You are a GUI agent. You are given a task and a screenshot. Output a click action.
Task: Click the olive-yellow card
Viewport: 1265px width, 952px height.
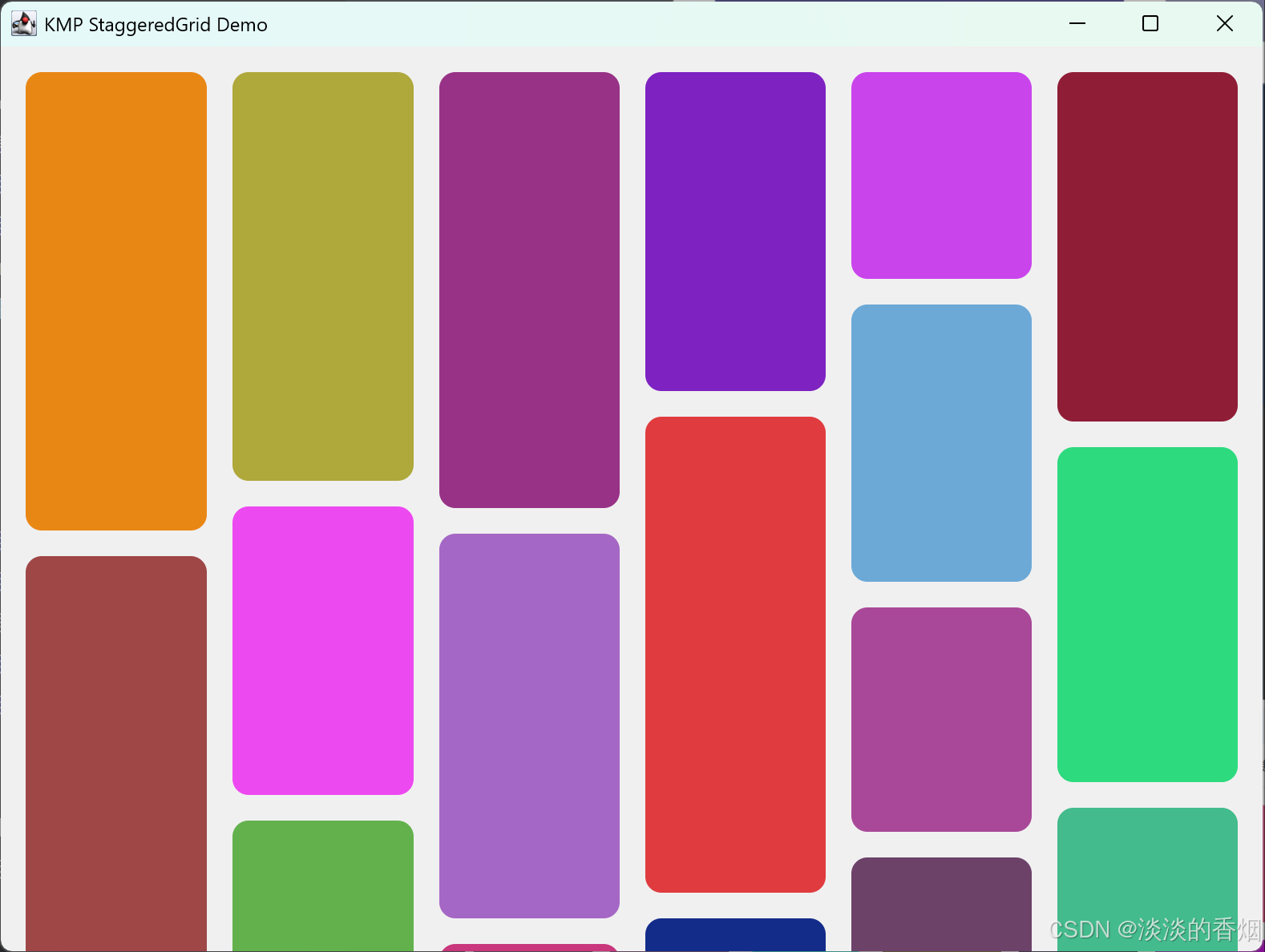(323, 276)
